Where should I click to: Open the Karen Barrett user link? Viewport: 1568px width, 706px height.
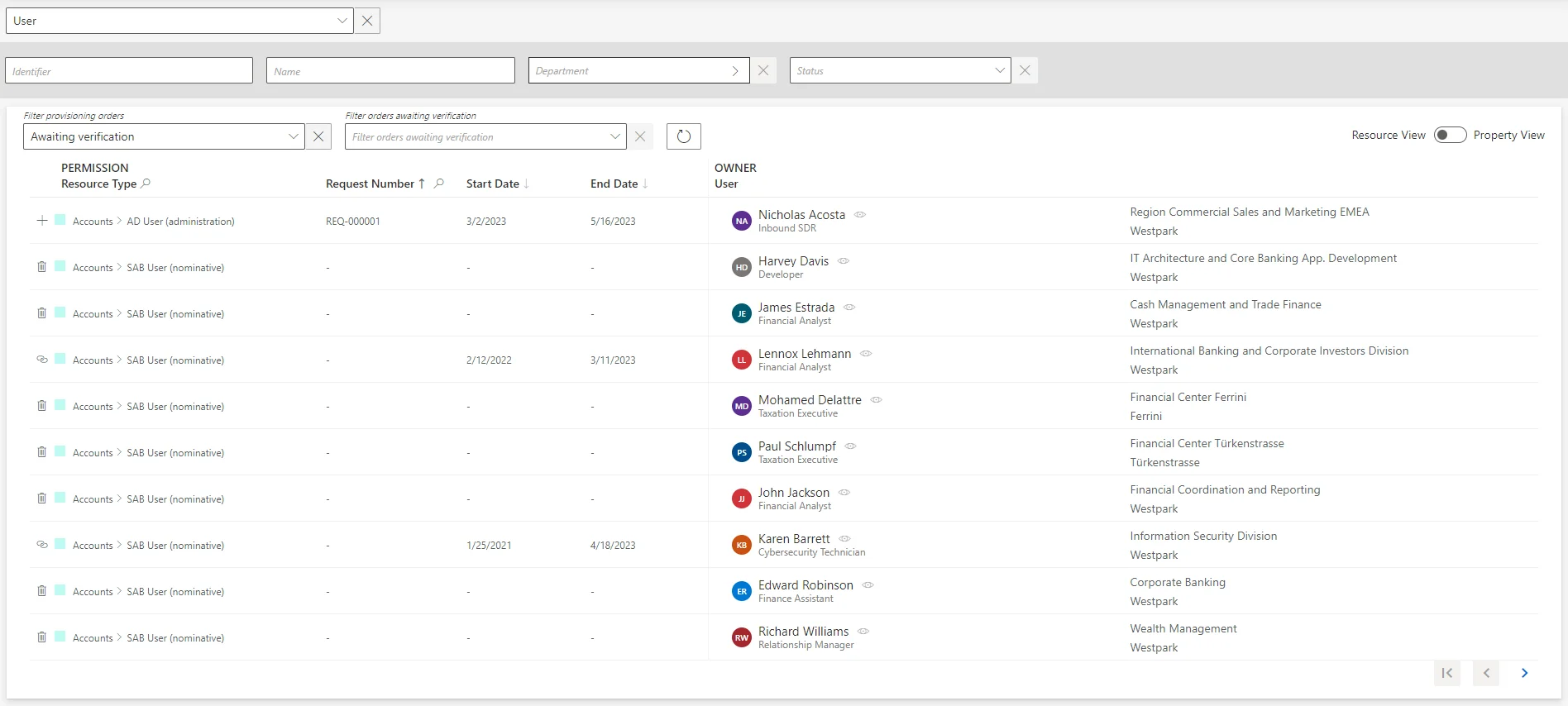pyautogui.click(x=794, y=539)
